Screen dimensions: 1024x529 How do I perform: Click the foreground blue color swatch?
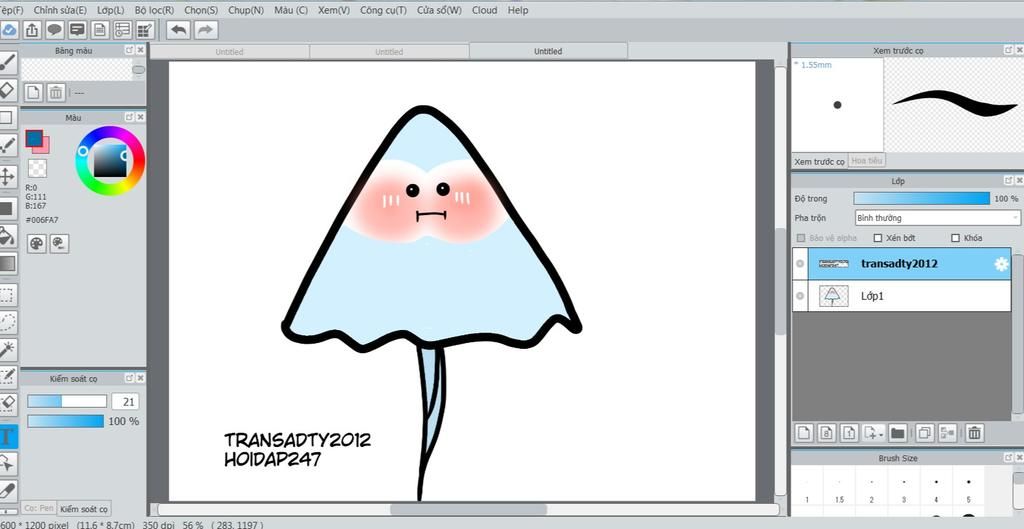point(34,138)
